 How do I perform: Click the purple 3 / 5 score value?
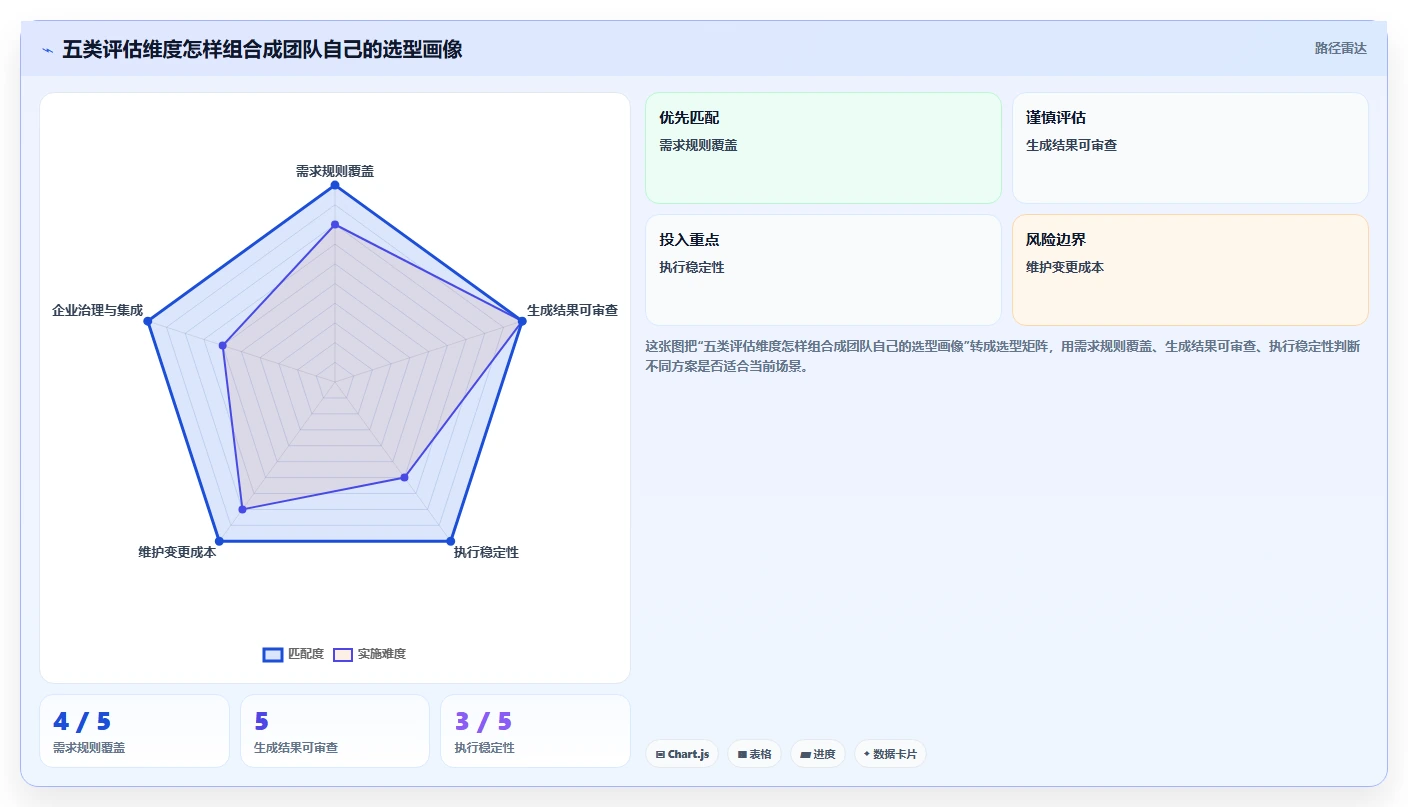coord(483,721)
